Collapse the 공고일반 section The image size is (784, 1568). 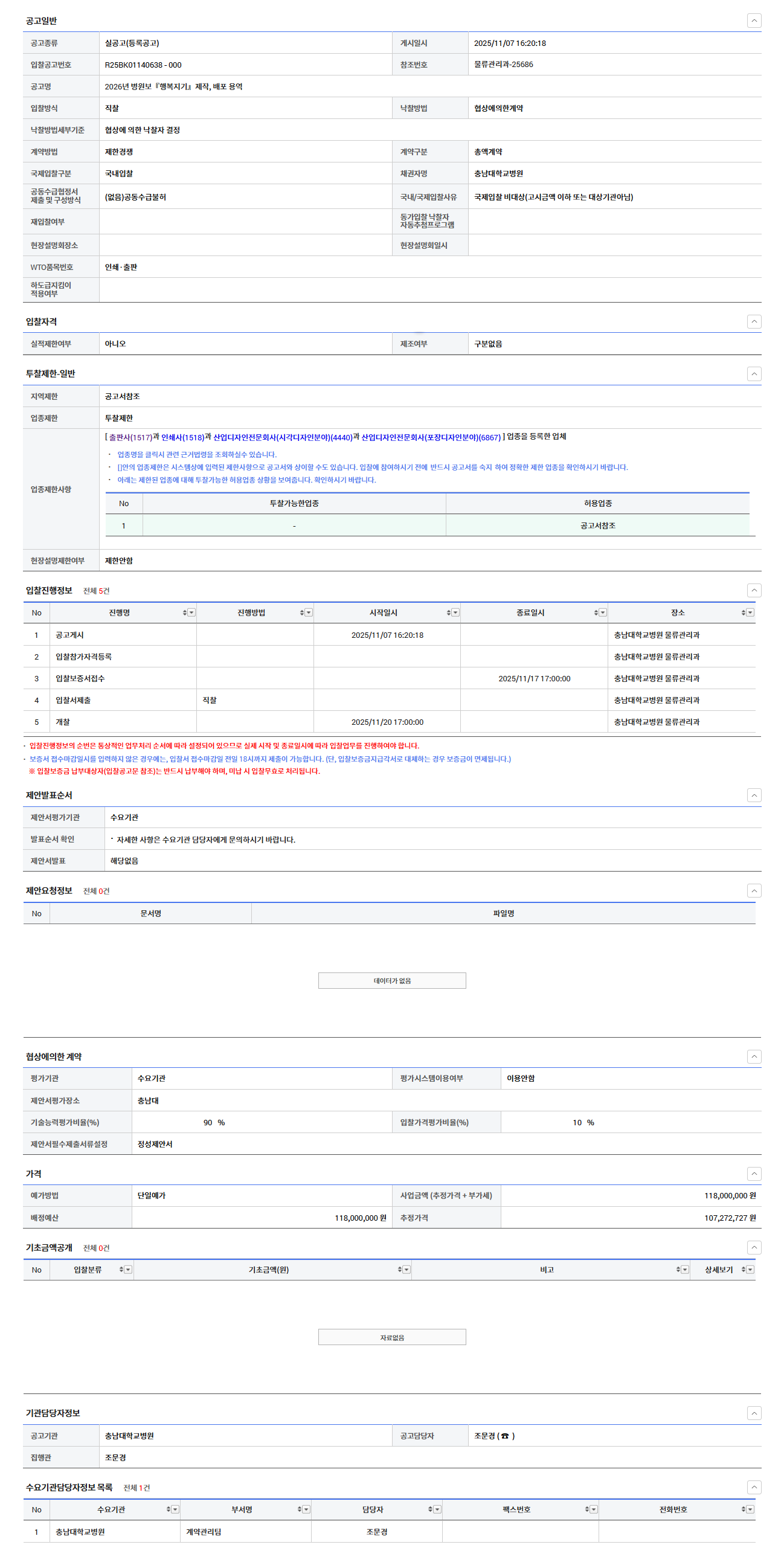(754, 21)
